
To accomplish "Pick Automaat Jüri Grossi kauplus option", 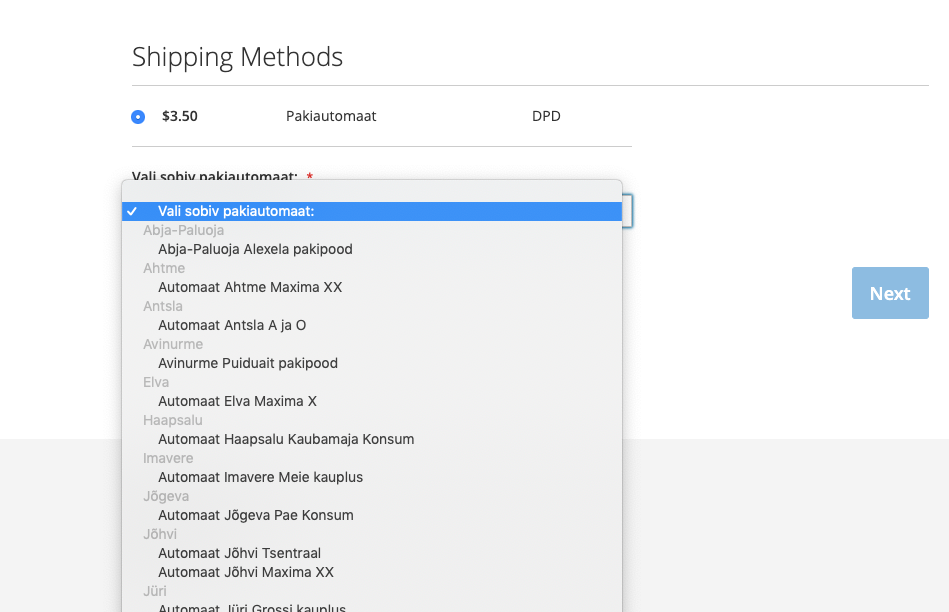I will pos(372,607).
